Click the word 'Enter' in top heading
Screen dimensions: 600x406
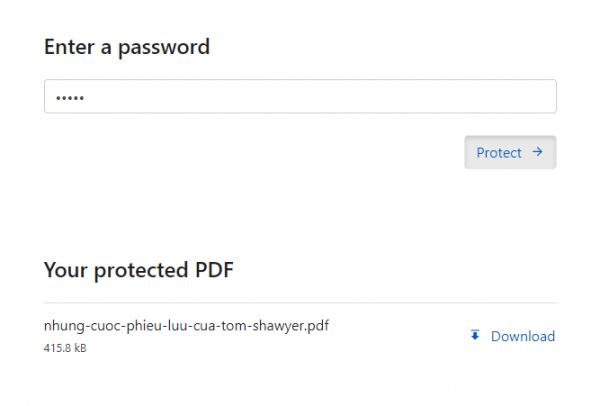click(x=69, y=47)
